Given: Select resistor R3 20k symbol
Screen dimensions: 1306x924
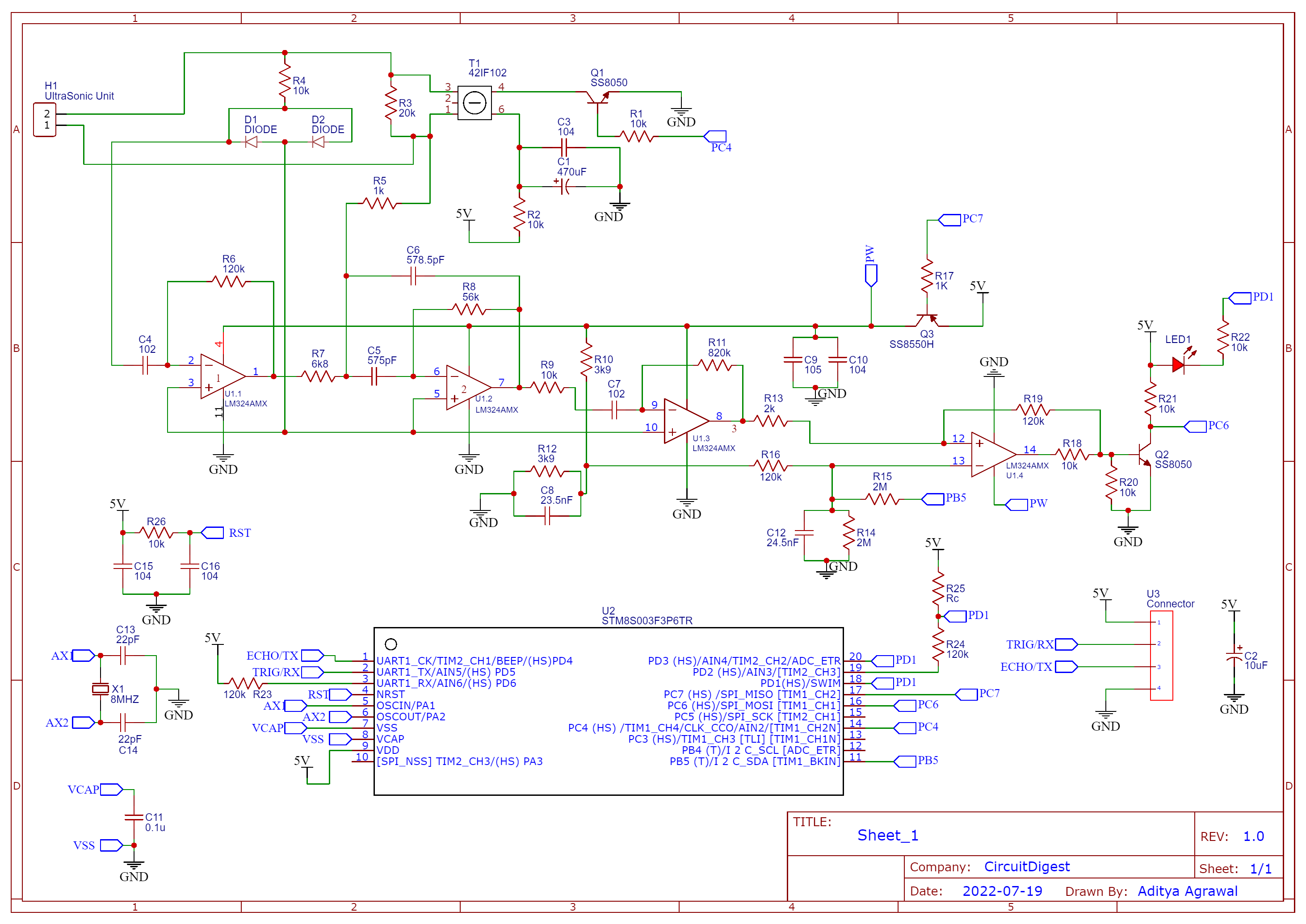Looking at the screenshot, I should 391,103.
